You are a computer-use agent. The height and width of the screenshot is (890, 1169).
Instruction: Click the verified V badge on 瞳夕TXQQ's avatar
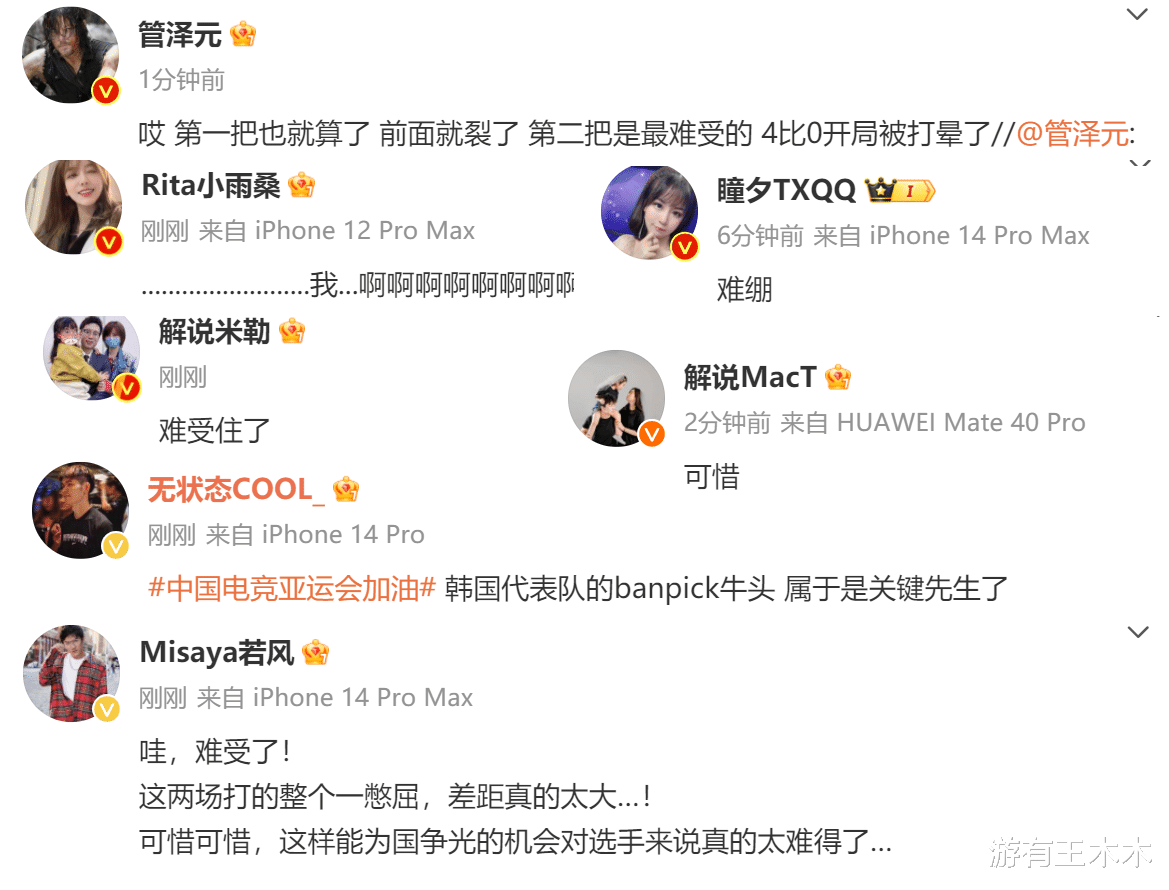[684, 246]
